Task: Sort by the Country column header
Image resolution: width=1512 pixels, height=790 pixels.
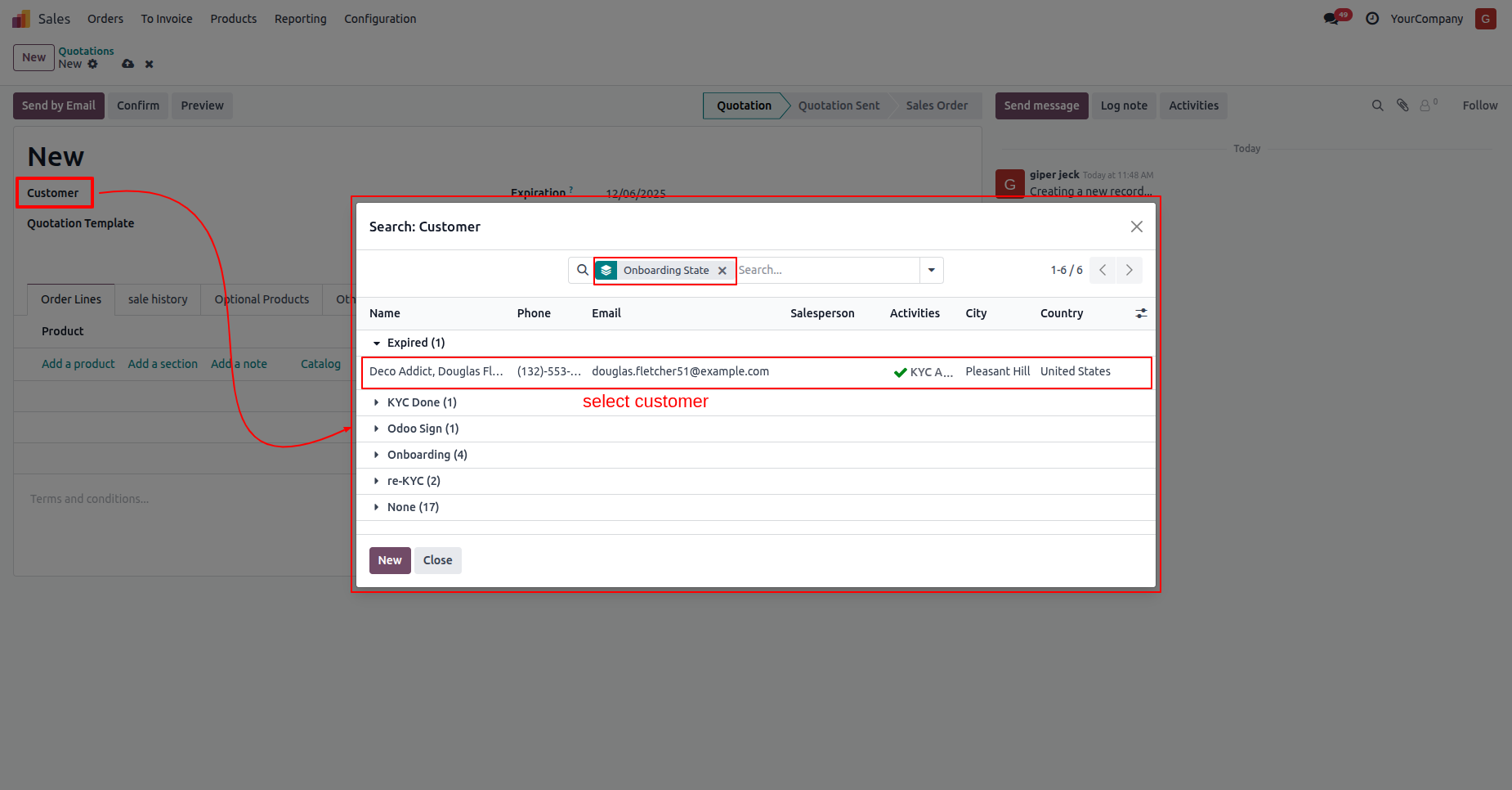Action: [x=1062, y=313]
